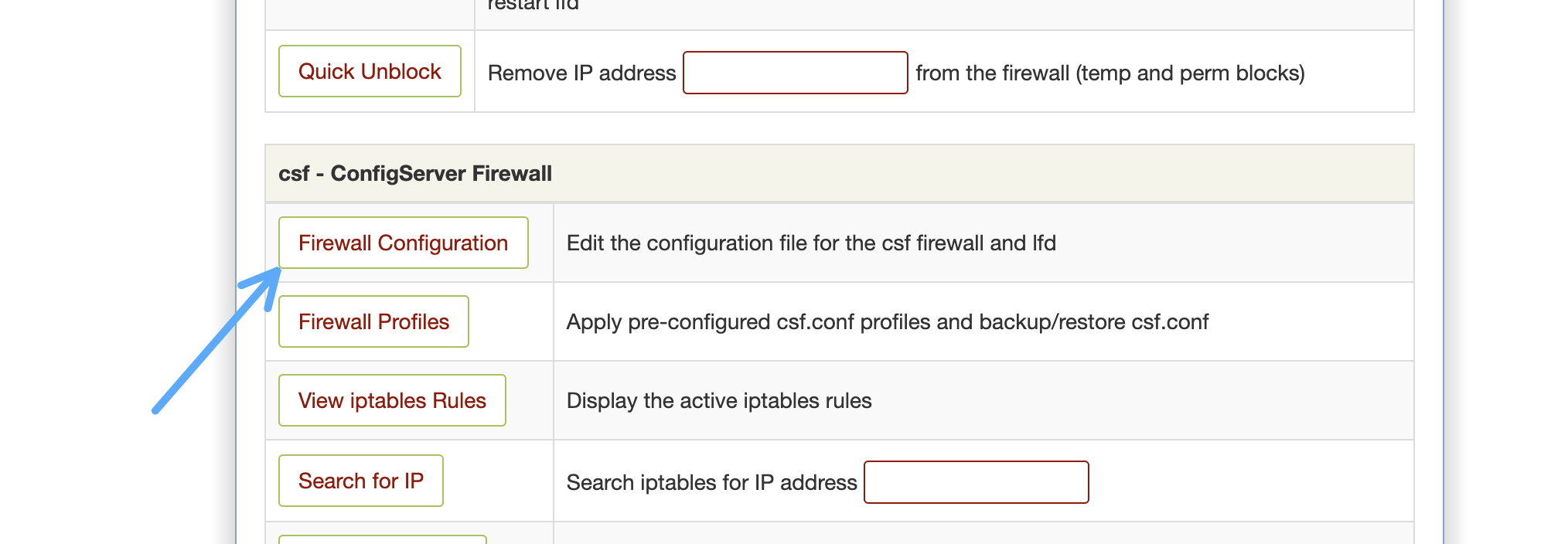Focus the Search iptables IP address field
This screenshot has height=544, width=1568.
(x=977, y=482)
